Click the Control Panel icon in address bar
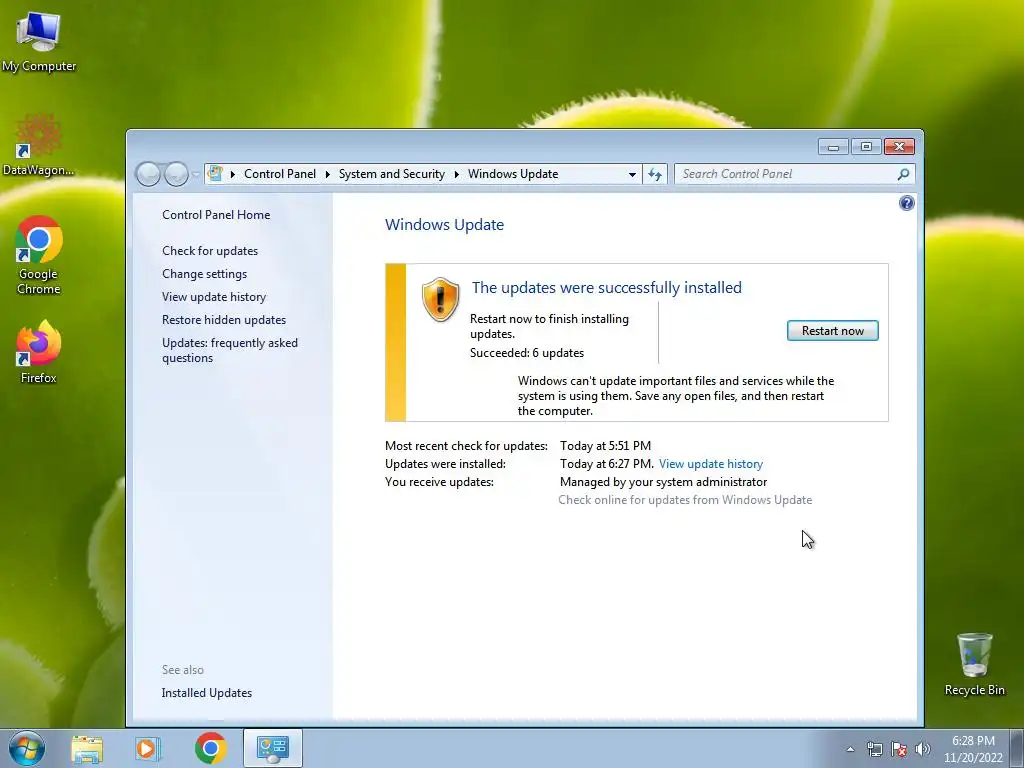 click(x=215, y=174)
